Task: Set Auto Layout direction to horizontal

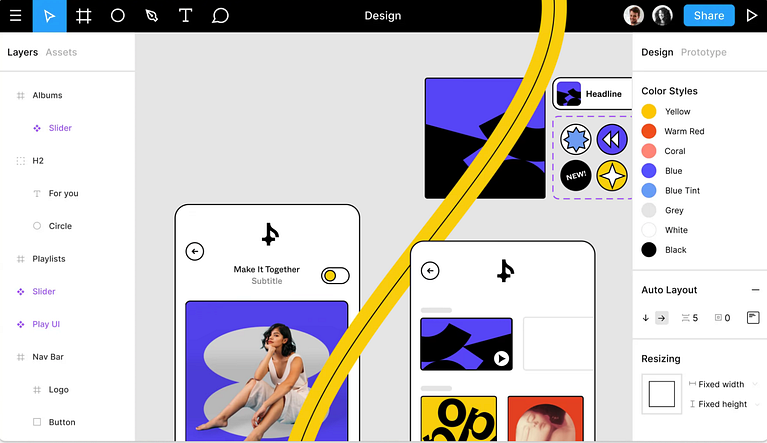Action: coord(661,318)
